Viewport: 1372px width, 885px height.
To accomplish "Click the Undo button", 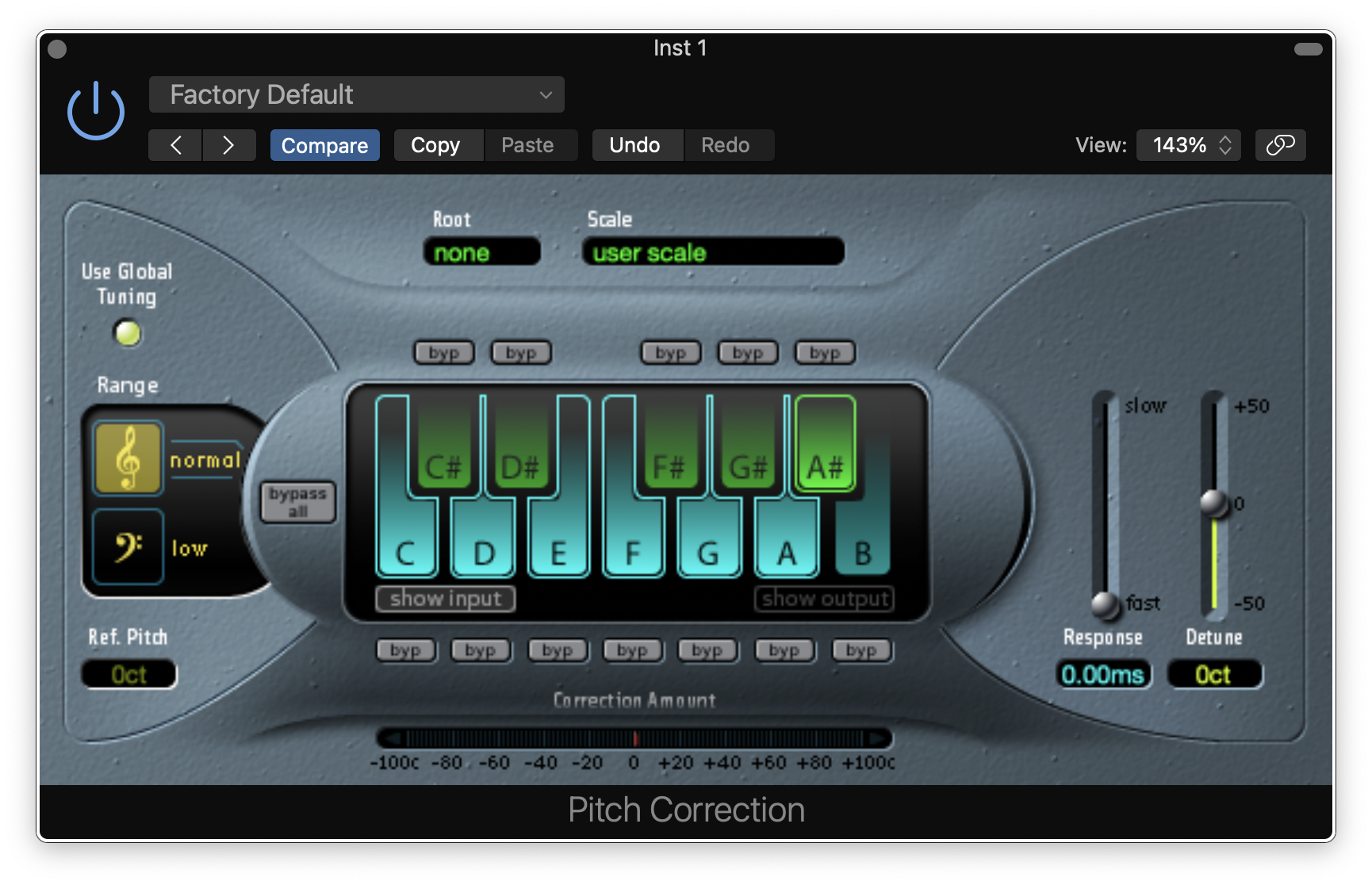I will click(636, 144).
